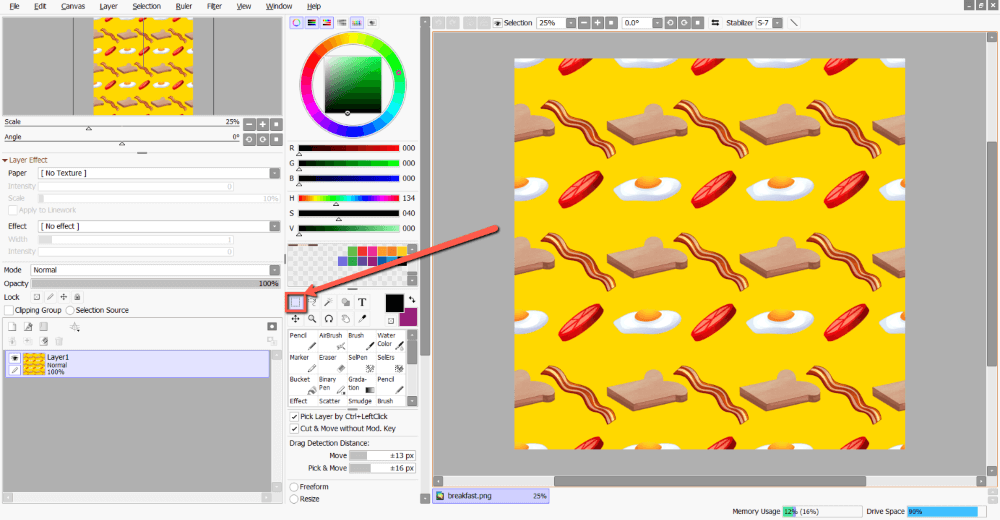Screen dimensions: 1000x520
Task: Select the Freeform transform option
Action: click(x=294, y=487)
